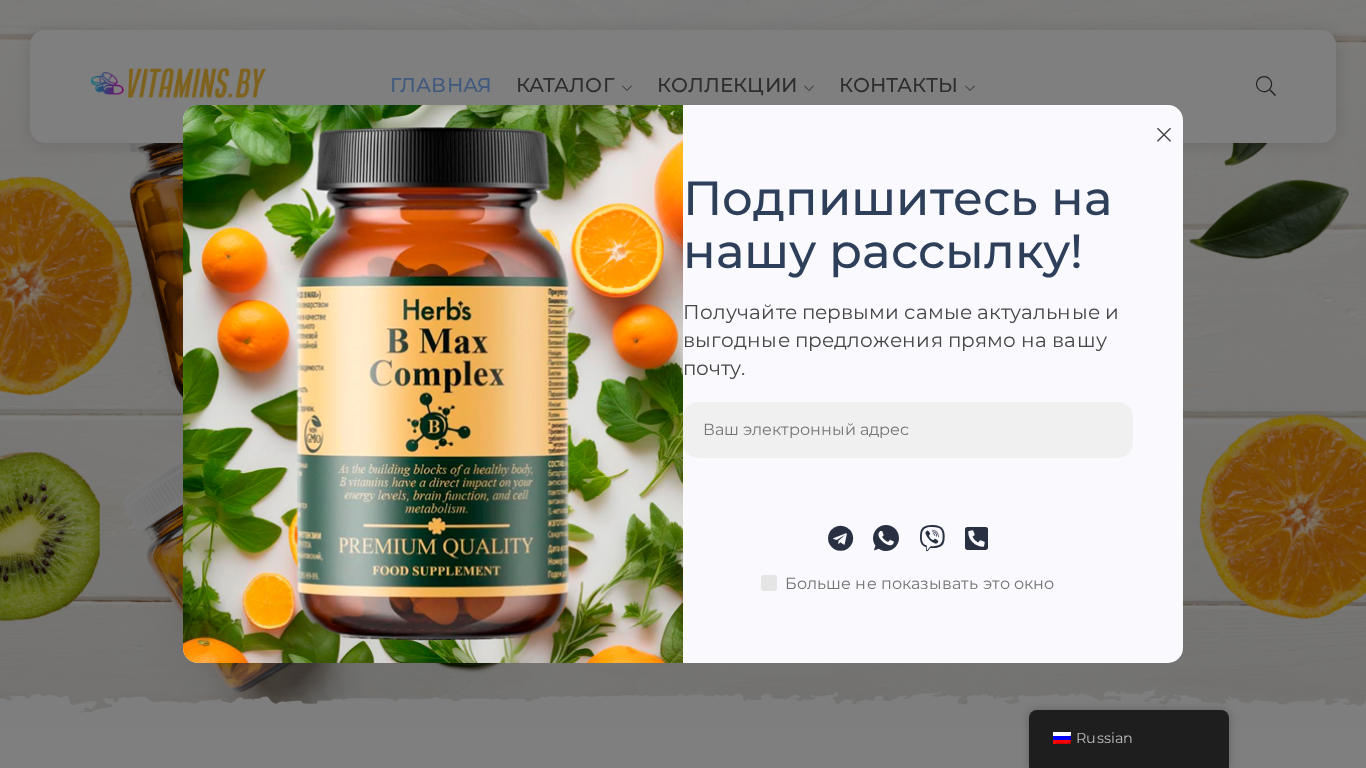The height and width of the screenshot is (768, 1366).
Task: Click the Vitamins.by logo
Action: [178, 84]
